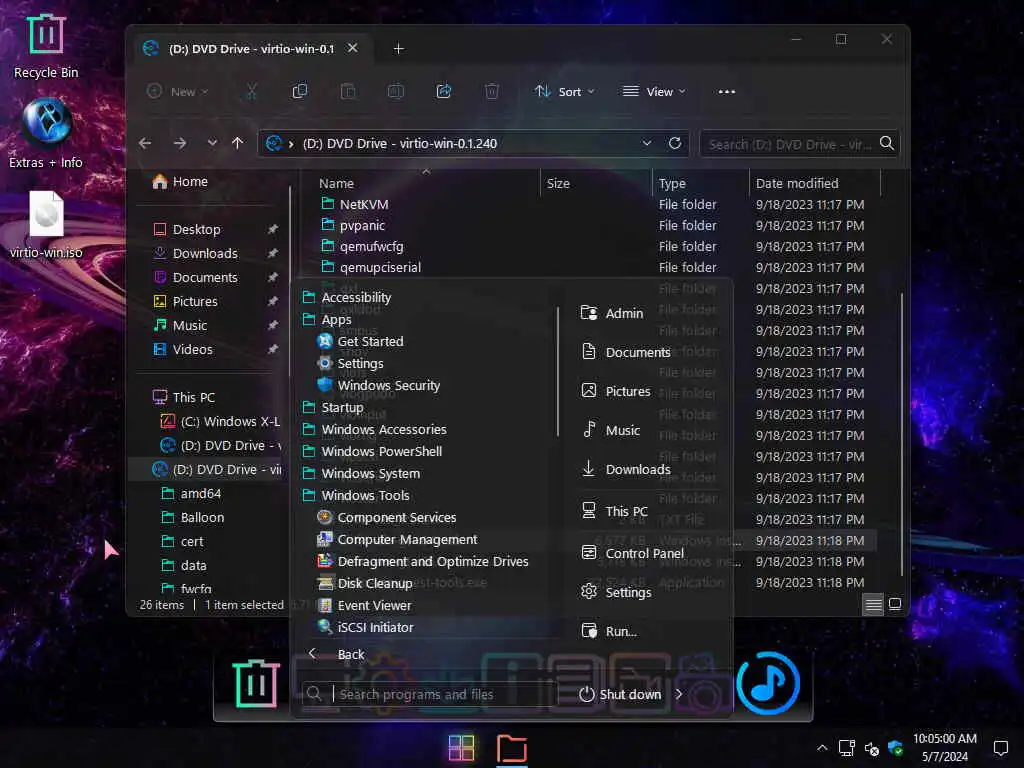Click the search magnifier icon in Explorer
This screenshot has width=1024, height=768.
click(x=886, y=143)
